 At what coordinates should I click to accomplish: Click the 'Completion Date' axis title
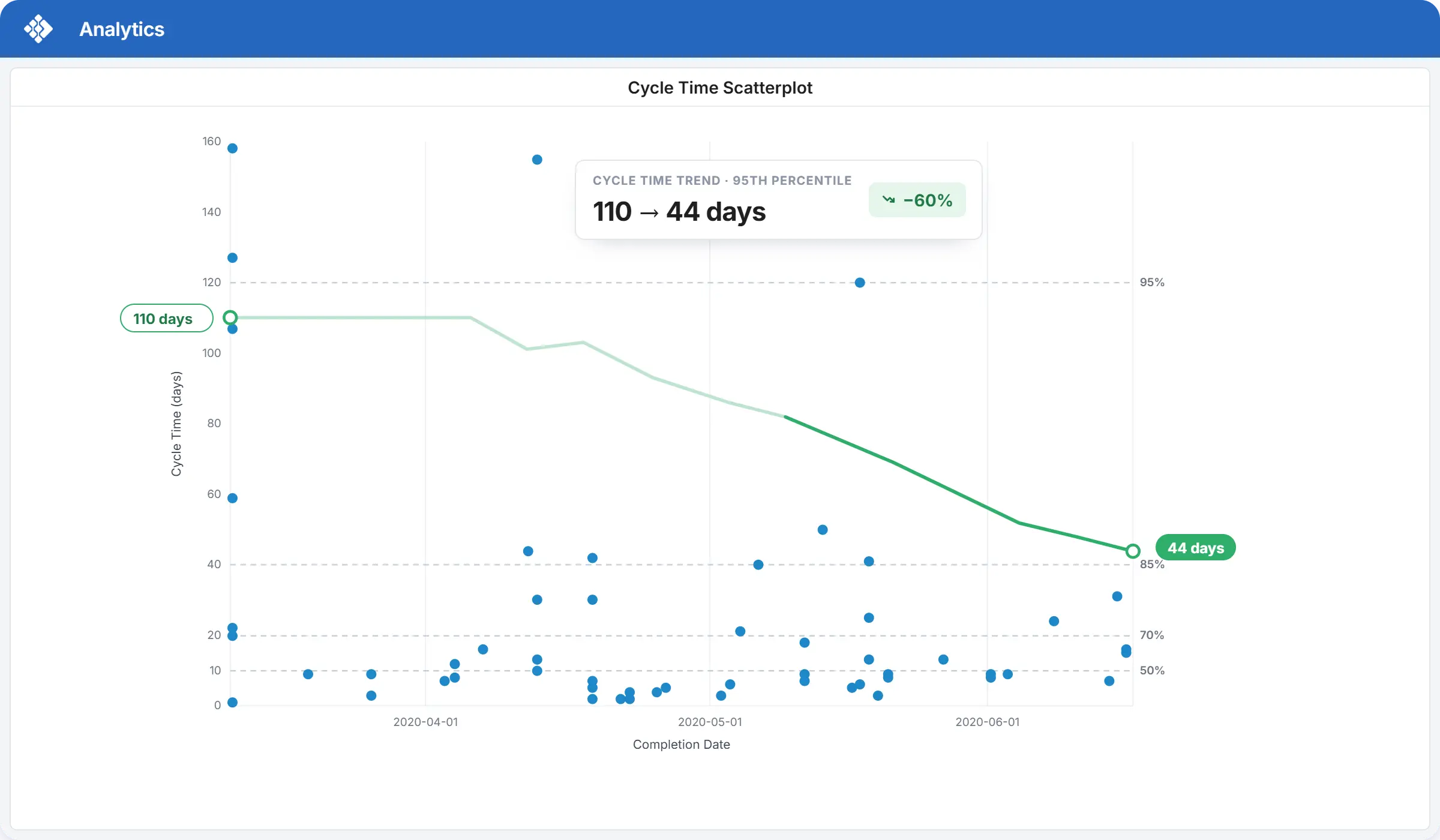pyautogui.click(x=682, y=745)
